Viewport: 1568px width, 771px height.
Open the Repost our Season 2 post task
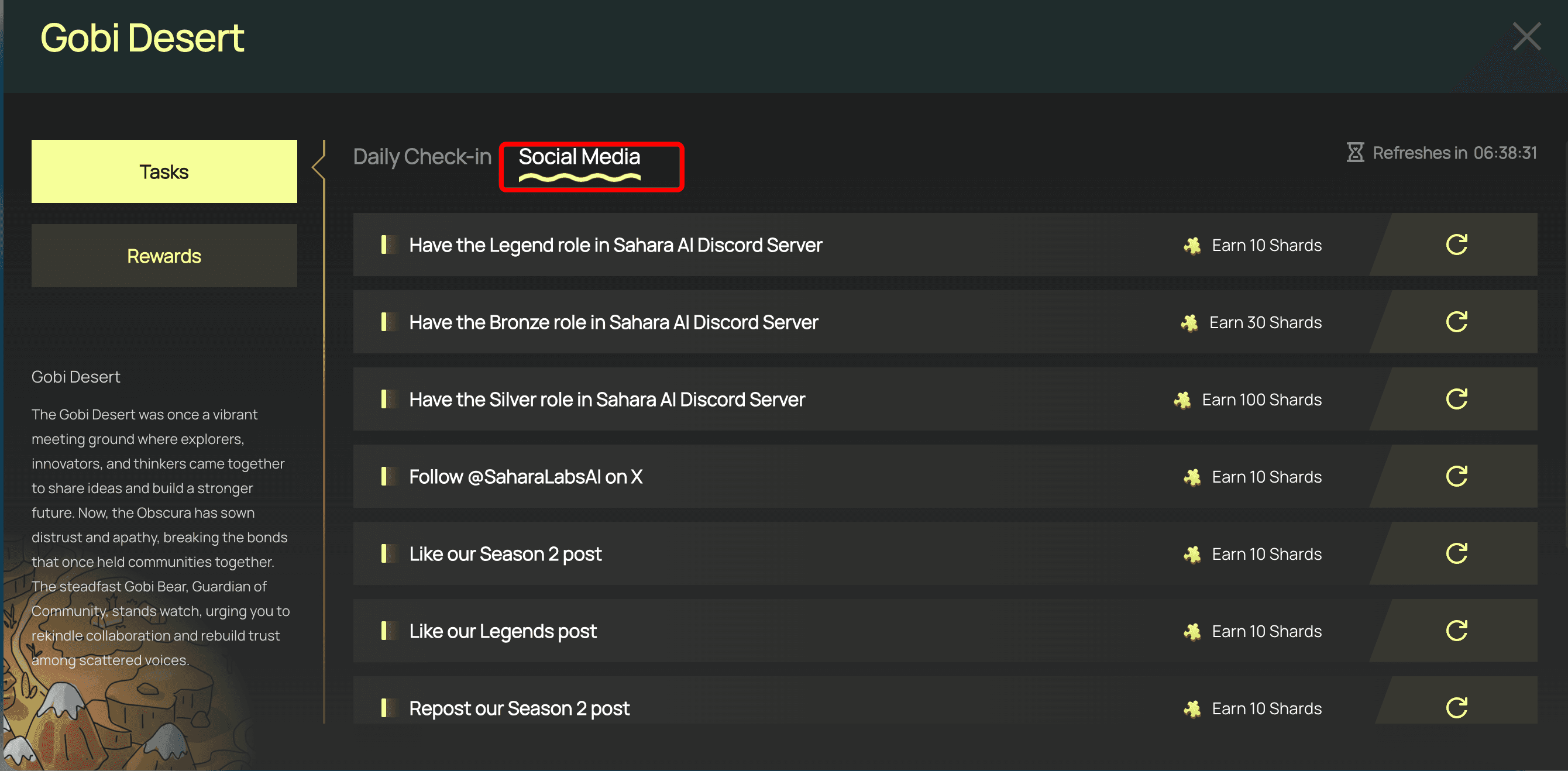tap(945, 700)
